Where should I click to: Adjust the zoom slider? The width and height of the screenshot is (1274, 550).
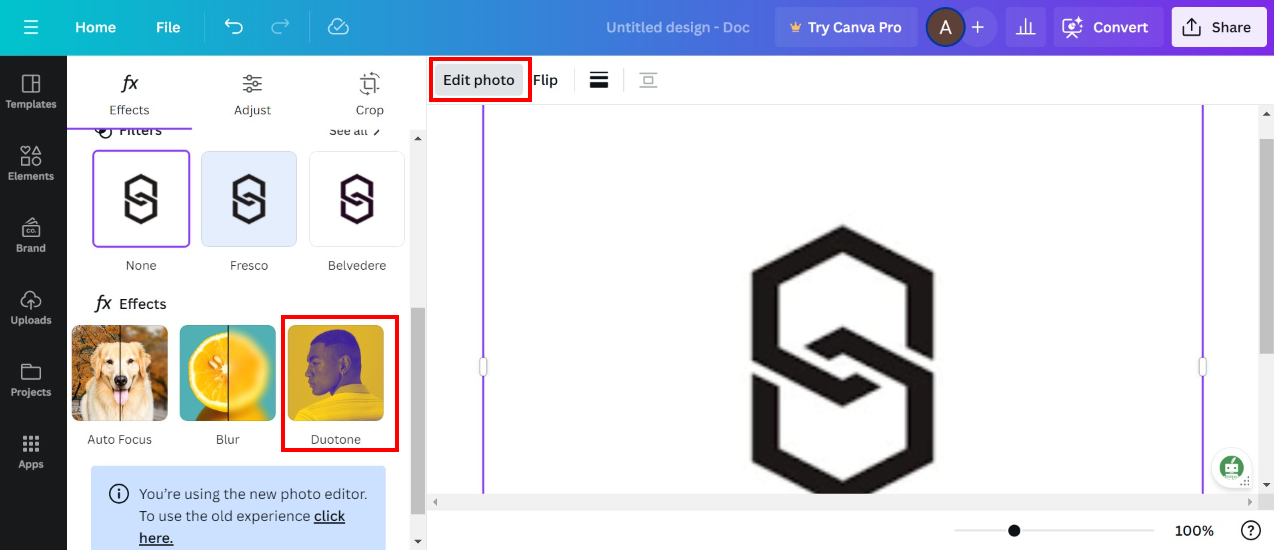click(x=1014, y=530)
